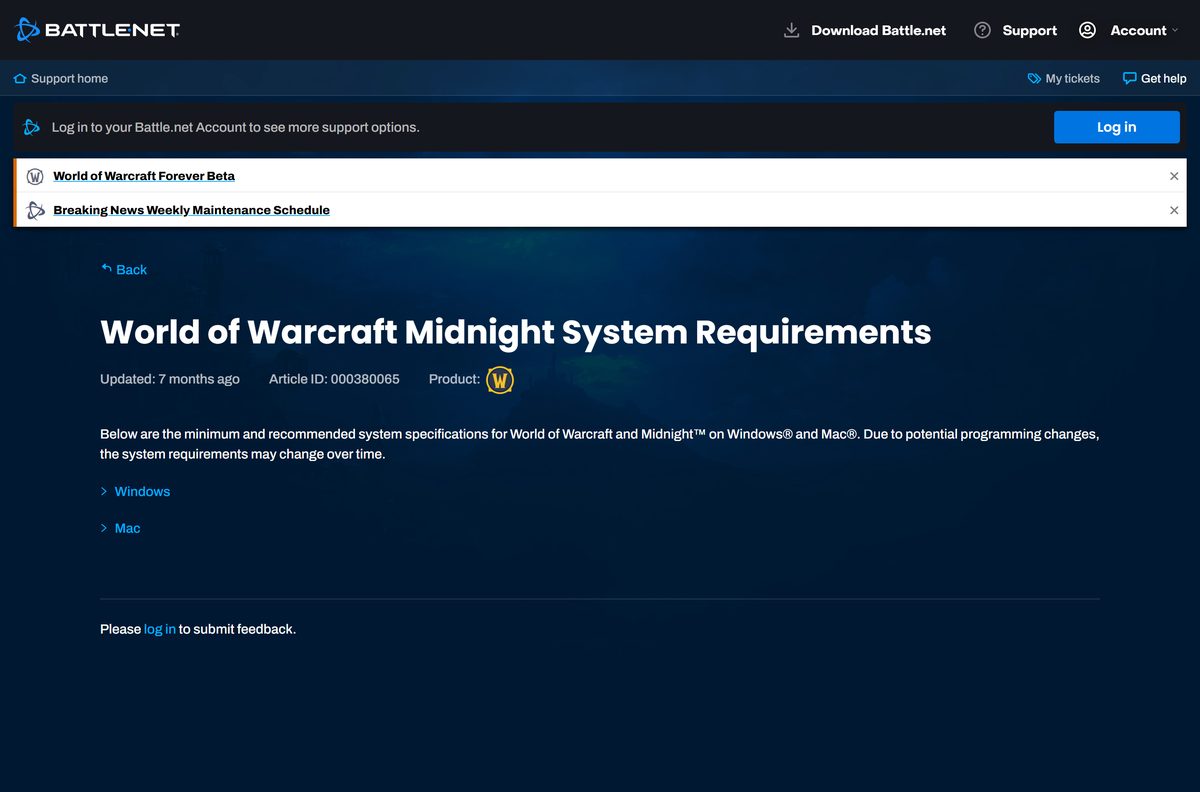
Task: Open Get help
Action: tap(1163, 78)
